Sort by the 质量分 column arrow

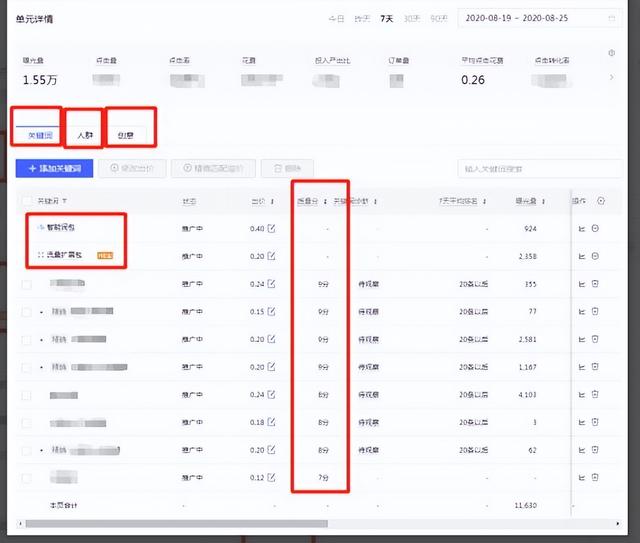pyautogui.click(x=325, y=201)
